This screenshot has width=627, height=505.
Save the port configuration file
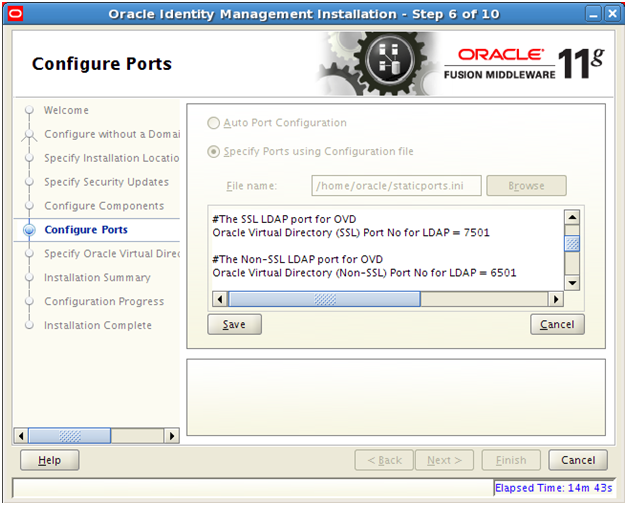(234, 324)
